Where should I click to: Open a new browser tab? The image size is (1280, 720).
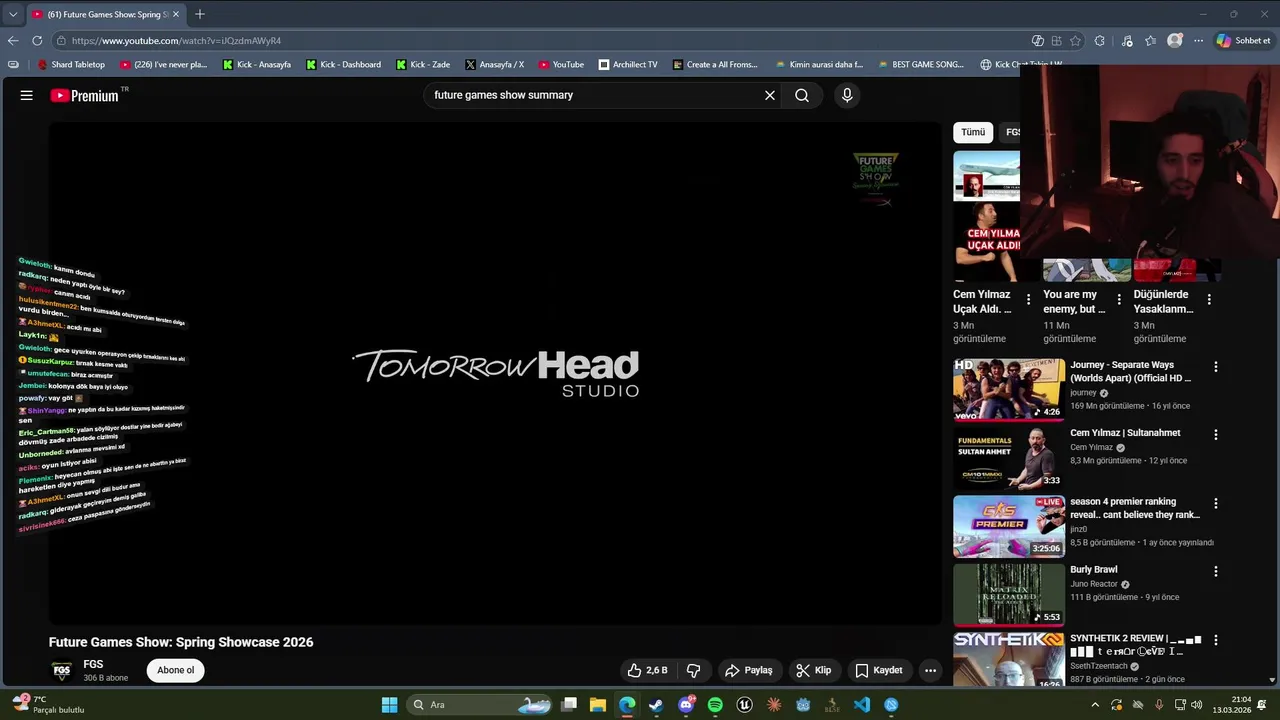pos(200,14)
